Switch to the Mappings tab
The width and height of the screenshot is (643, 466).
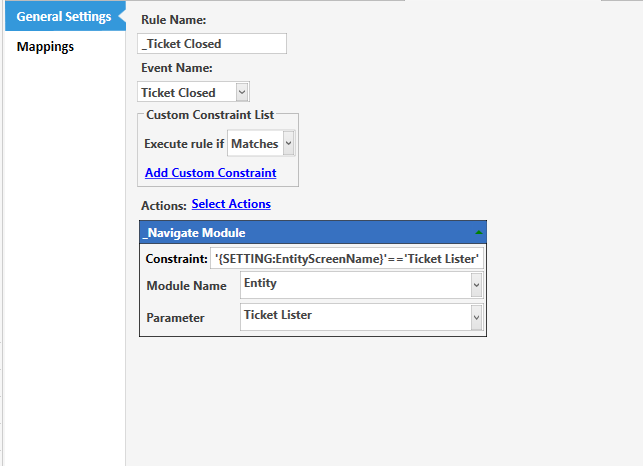[x=45, y=46]
